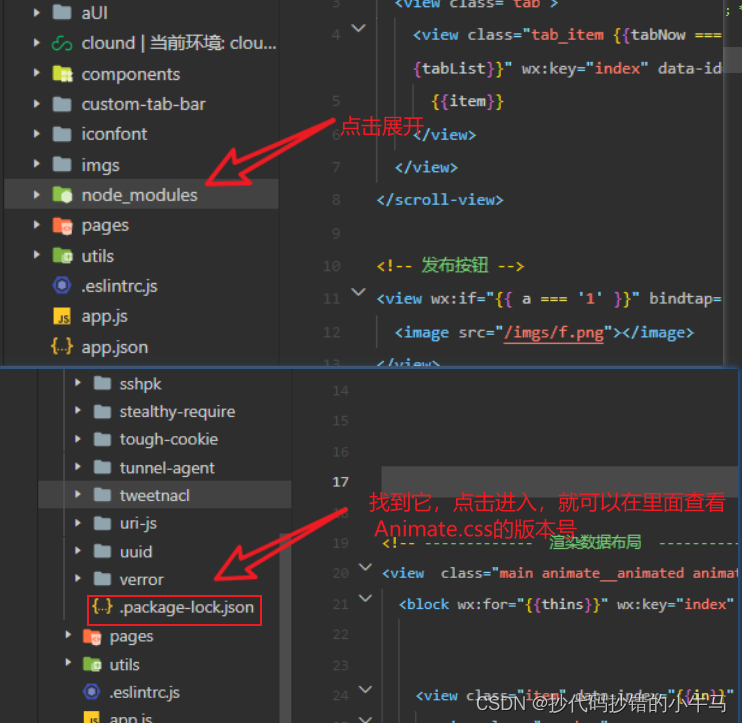This screenshot has height=723, width=742.
Task: Click the custom-tab-bar folder icon
Action: point(62,104)
